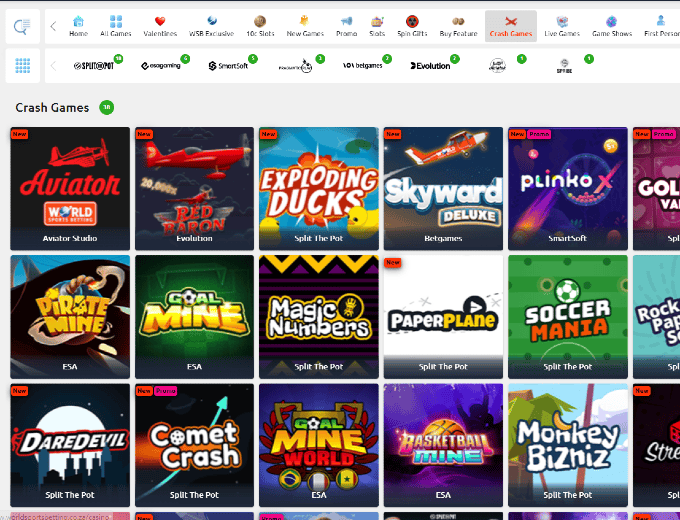Select the Spin Gifts category
The image size is (680, 520).
412,26
